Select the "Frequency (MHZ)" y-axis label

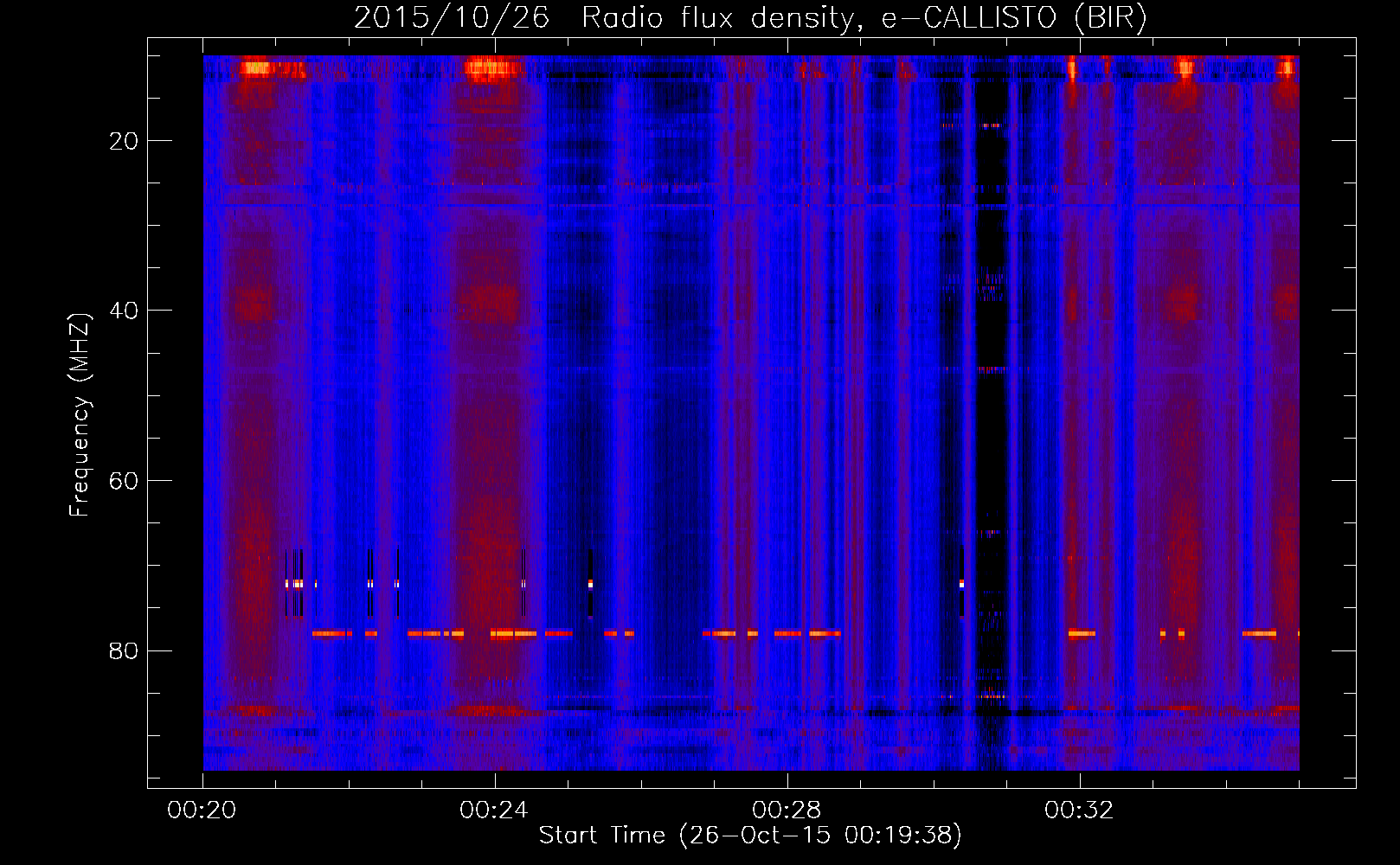click(80, 415)
